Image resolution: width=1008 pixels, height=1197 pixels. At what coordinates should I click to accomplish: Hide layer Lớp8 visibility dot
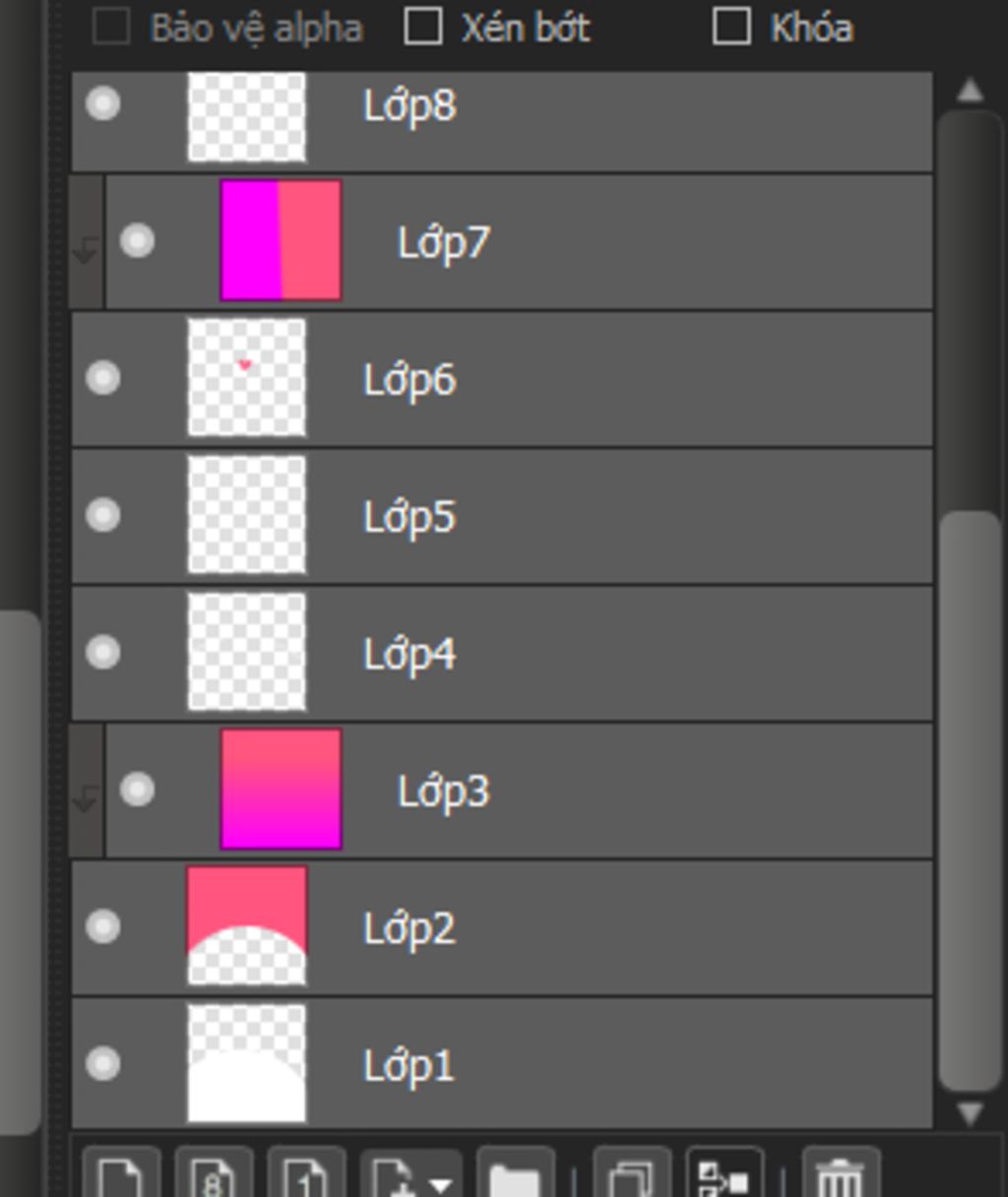coord(103,103)
